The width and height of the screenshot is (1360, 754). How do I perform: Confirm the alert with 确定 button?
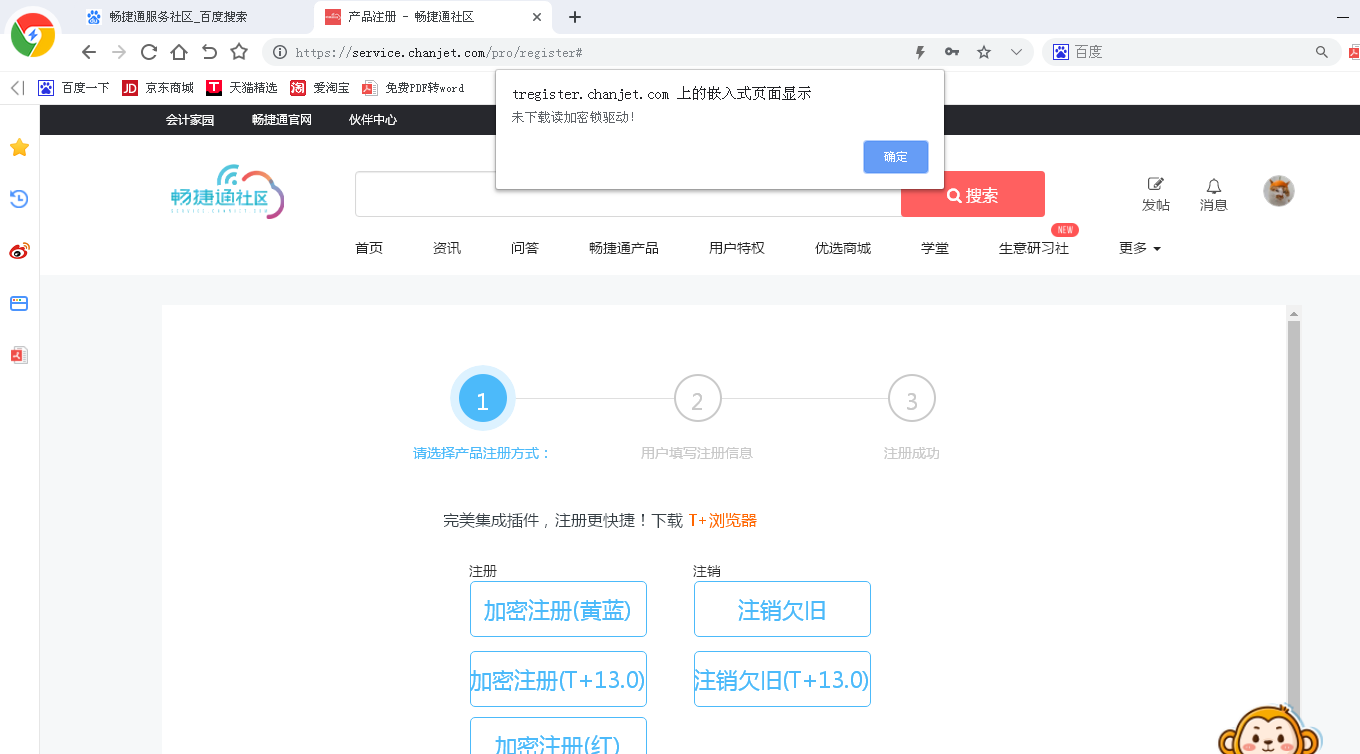[x=896, y=157]
